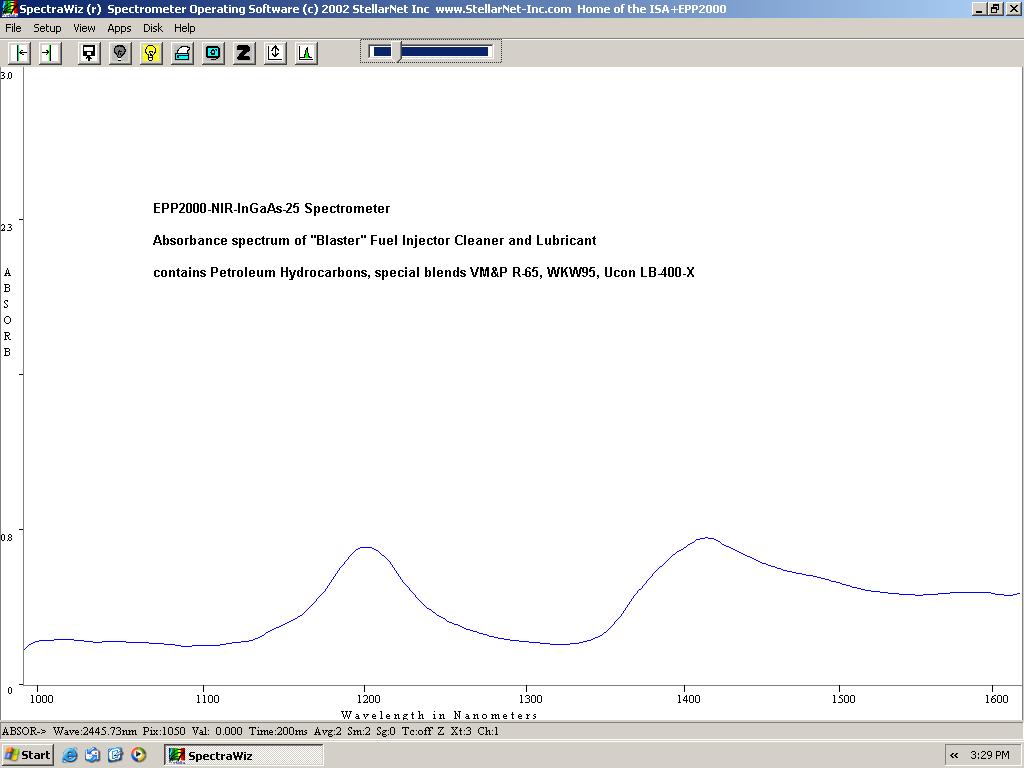The height and width of the screenshot is (768, 1024).
Task: Click the vertical autoscale arrows icon
Action: point(274,53)
